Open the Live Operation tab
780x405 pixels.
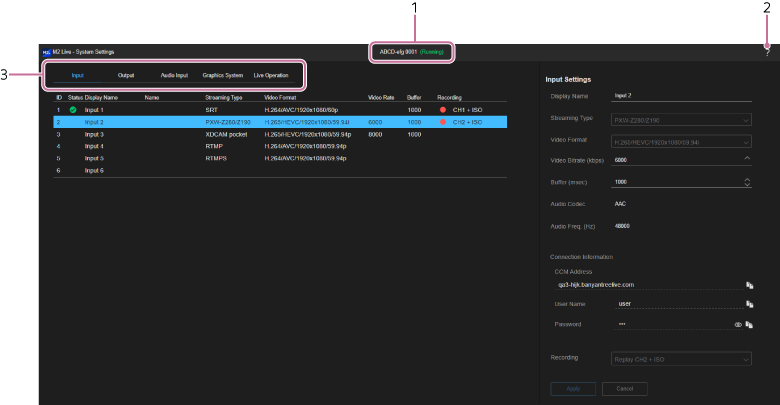pos(271,76)
